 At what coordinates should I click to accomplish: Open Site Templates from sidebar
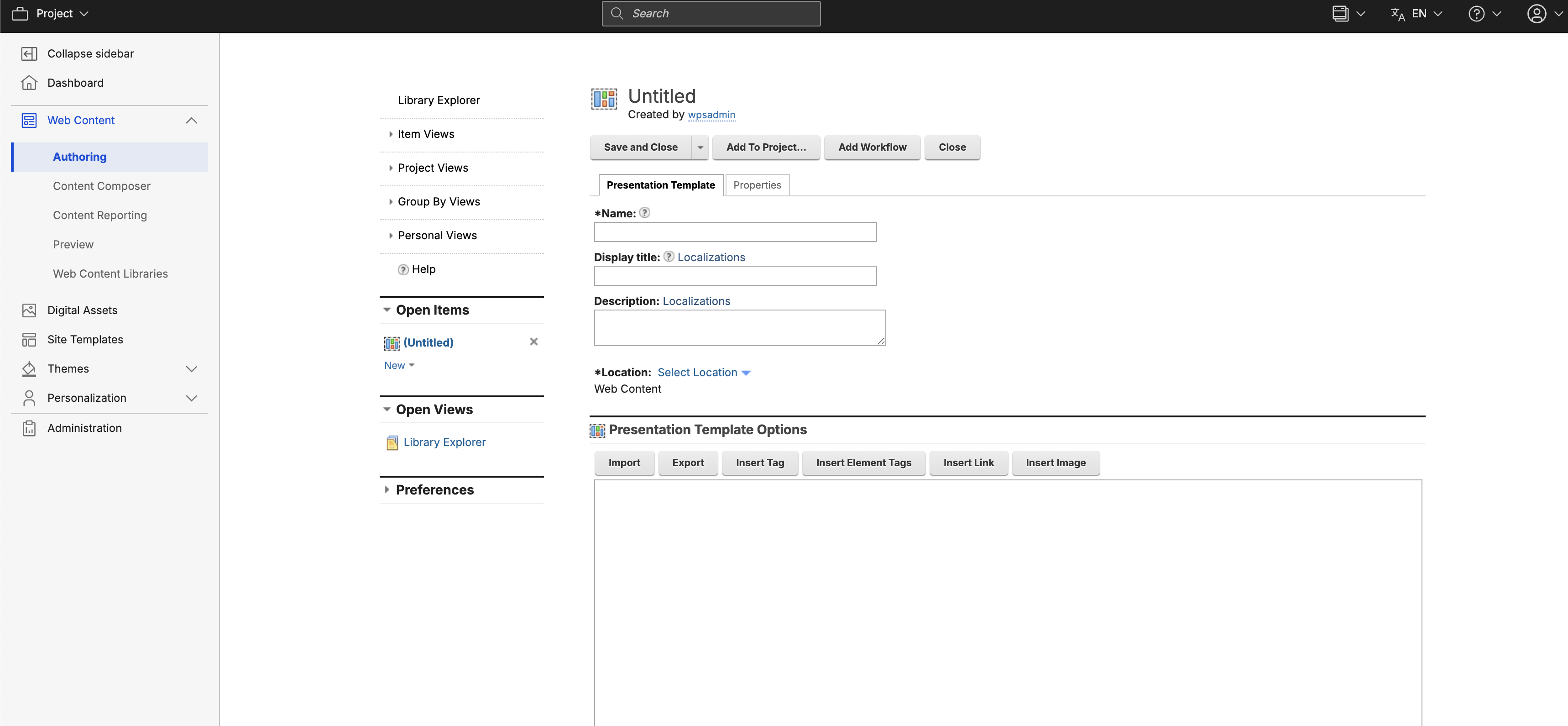click(x=84, y=339)
